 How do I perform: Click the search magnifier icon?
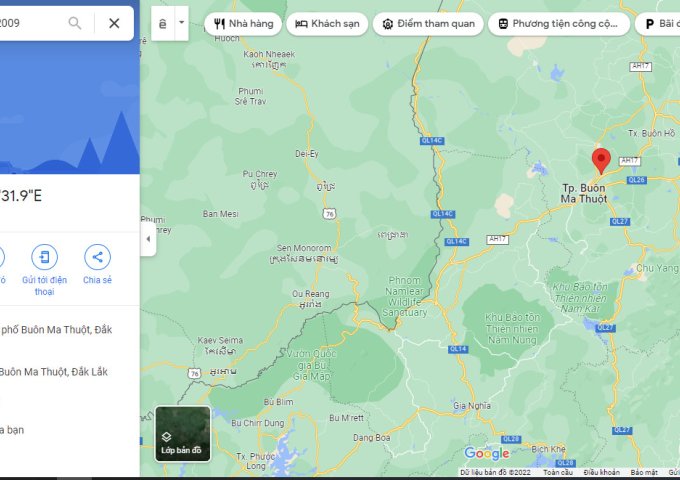(75, 23)
